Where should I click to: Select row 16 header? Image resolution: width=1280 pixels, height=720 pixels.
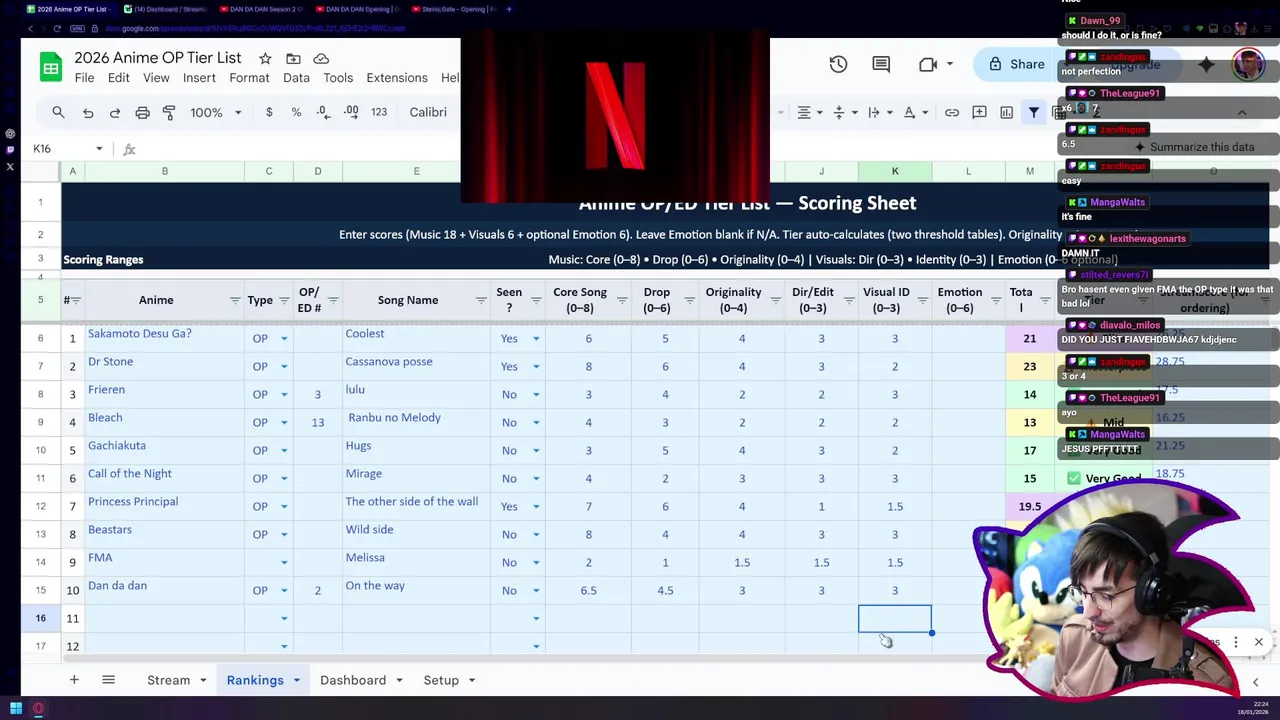[x=41, y=618]
